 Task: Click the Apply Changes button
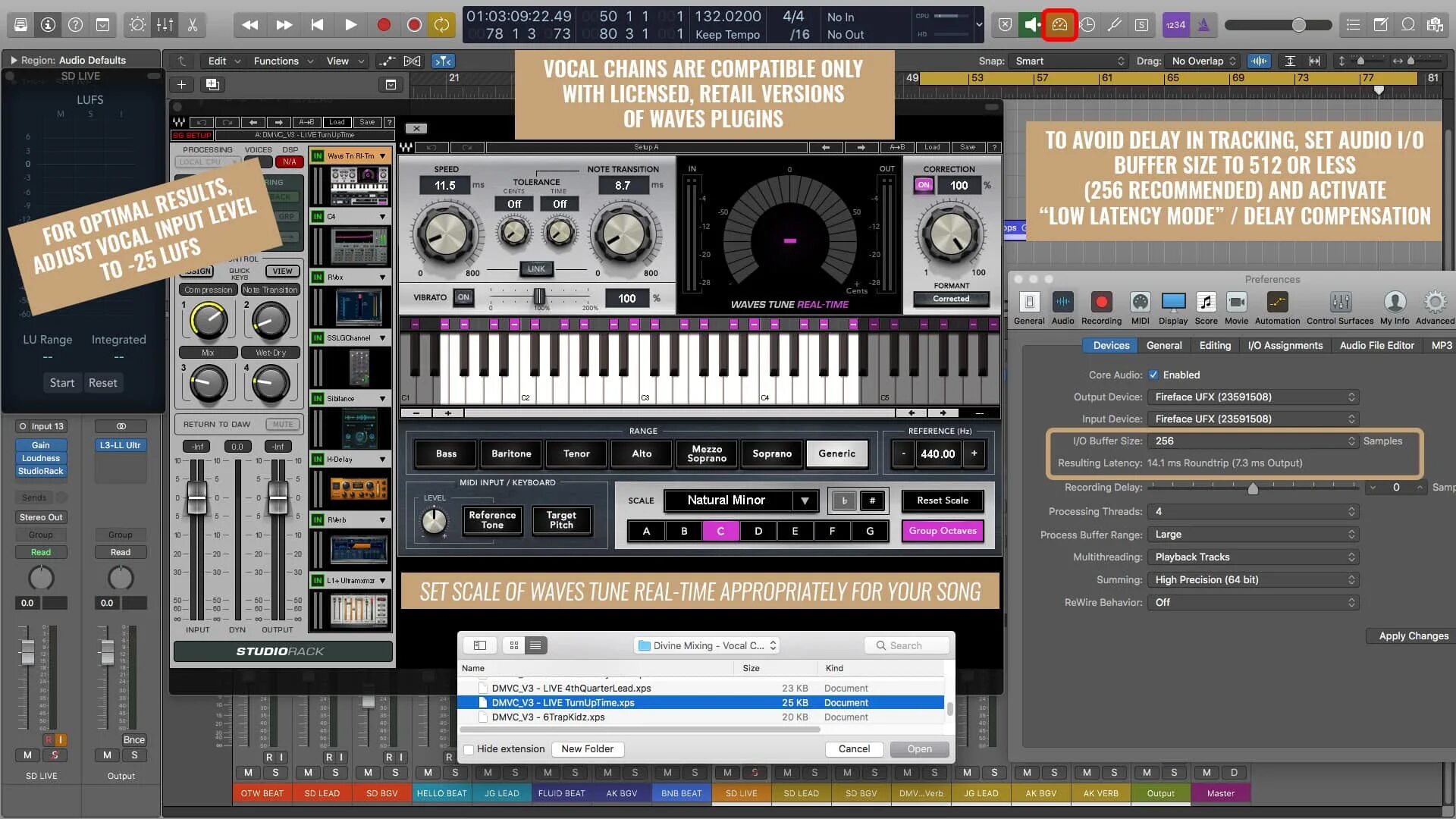click(x=1413, y=635)
